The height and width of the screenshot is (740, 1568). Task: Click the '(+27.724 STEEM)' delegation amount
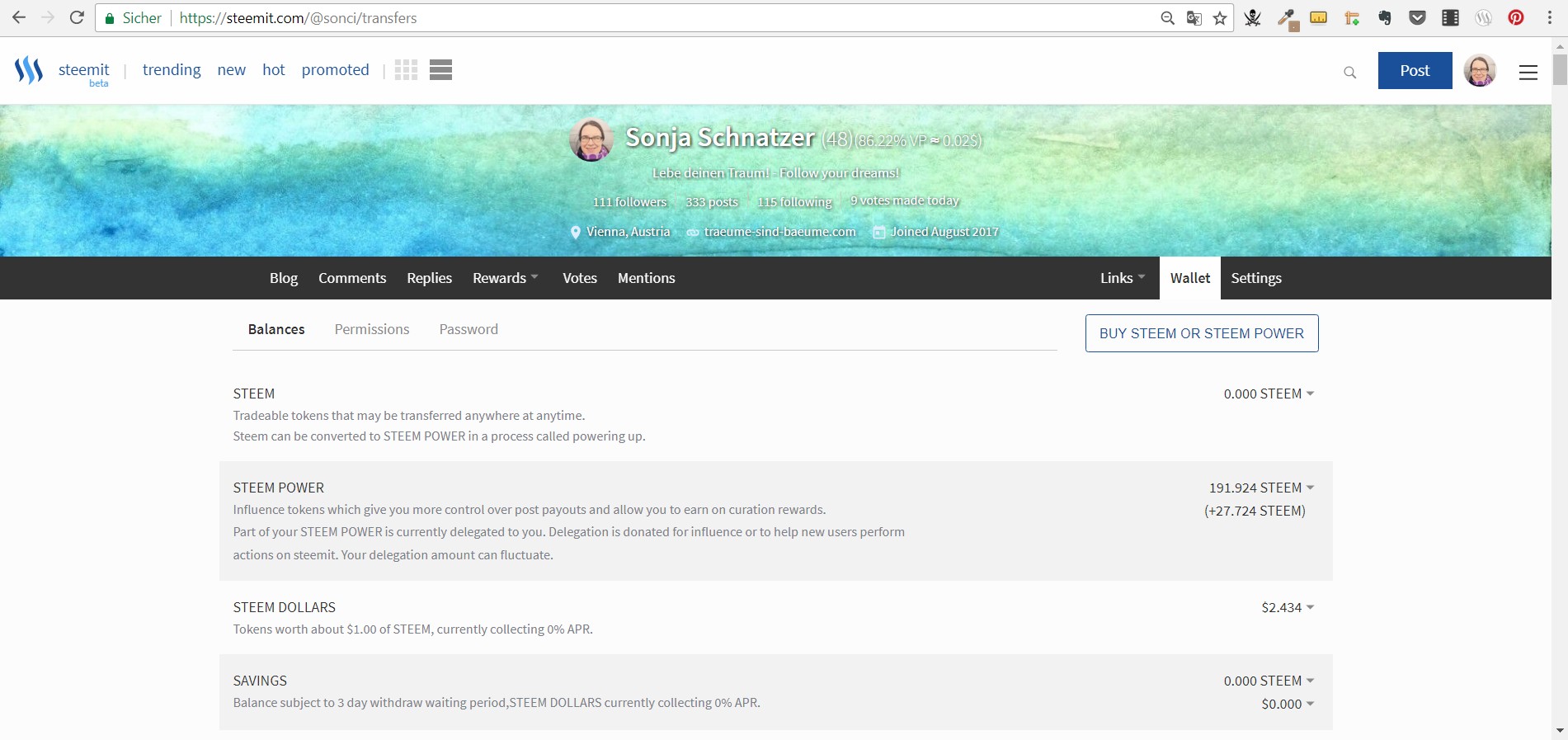(1255, 511)
